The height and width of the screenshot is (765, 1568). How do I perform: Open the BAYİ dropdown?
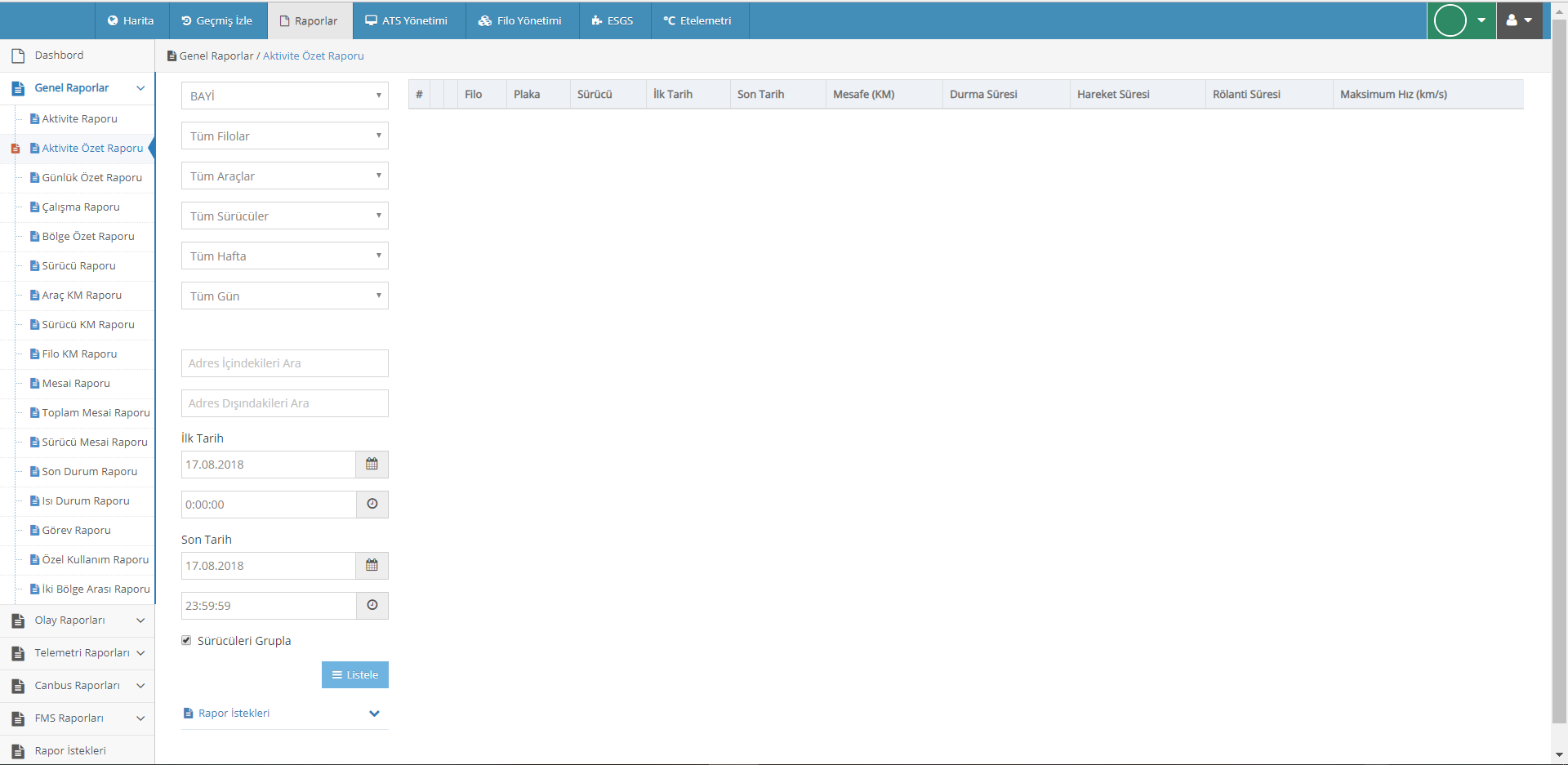[284, 96]
